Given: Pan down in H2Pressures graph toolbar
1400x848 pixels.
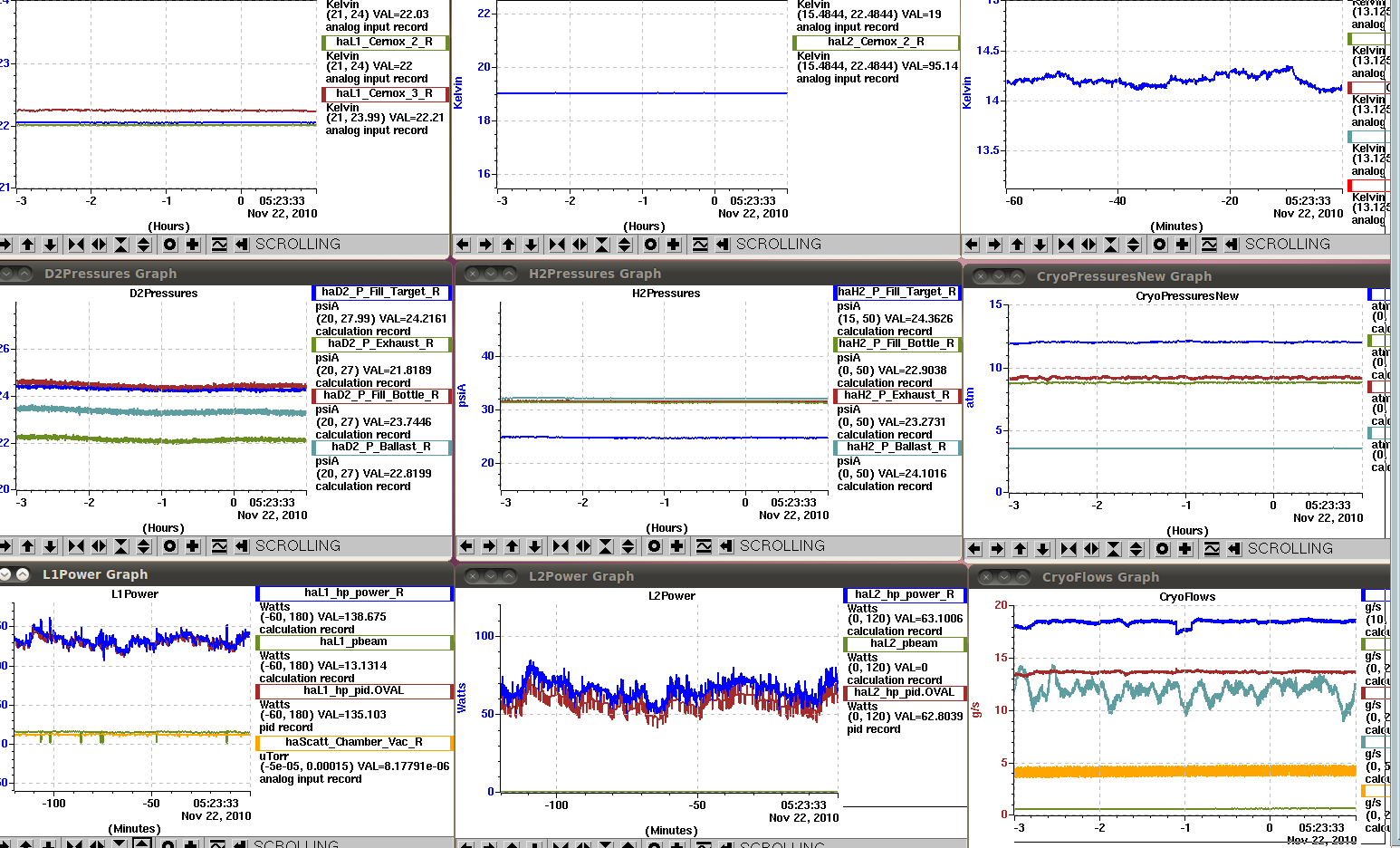Looking at the screenshot, I should coord(535,546).
